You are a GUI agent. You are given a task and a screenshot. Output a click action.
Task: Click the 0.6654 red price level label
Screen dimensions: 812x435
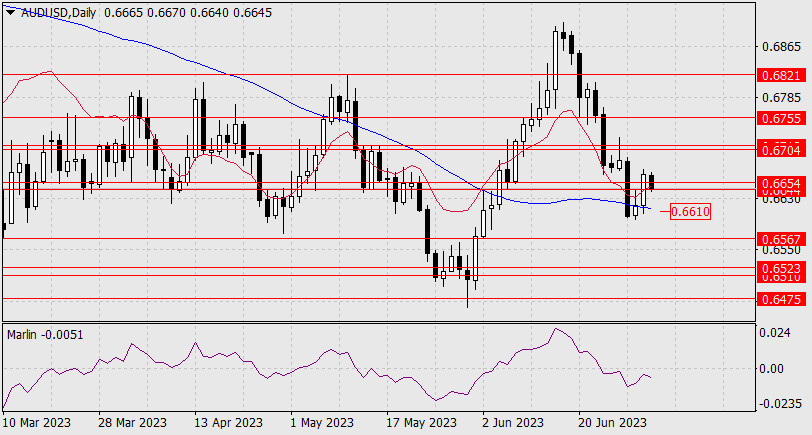click(x=780, y=184)
